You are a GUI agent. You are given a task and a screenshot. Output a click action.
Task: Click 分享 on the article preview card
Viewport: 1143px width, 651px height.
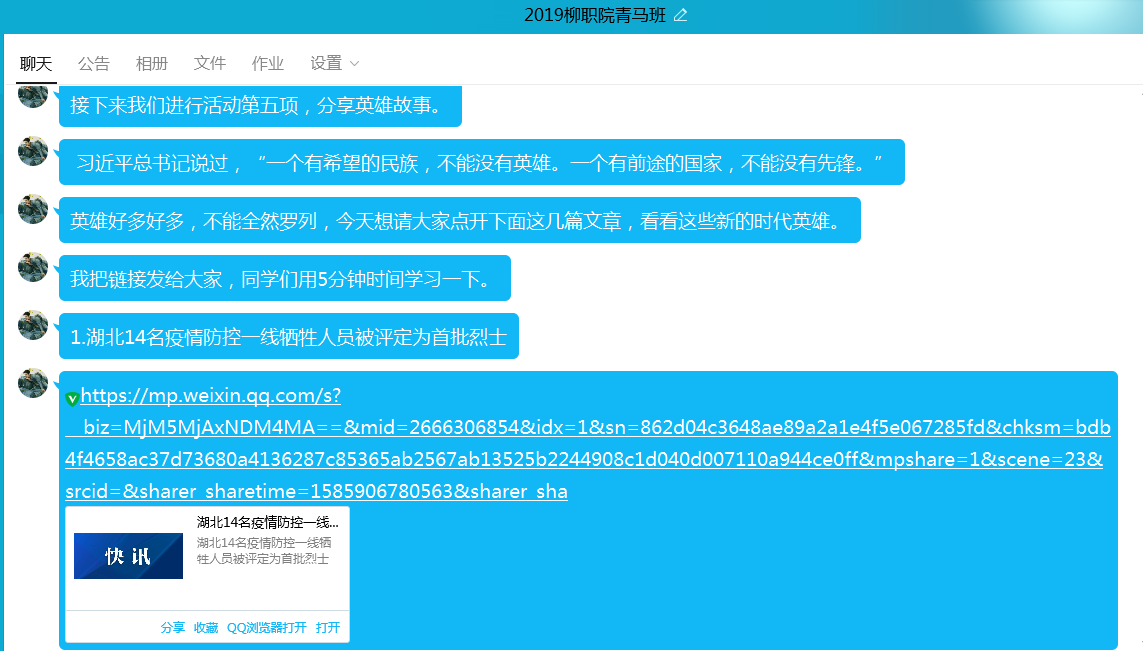point(173,628)
